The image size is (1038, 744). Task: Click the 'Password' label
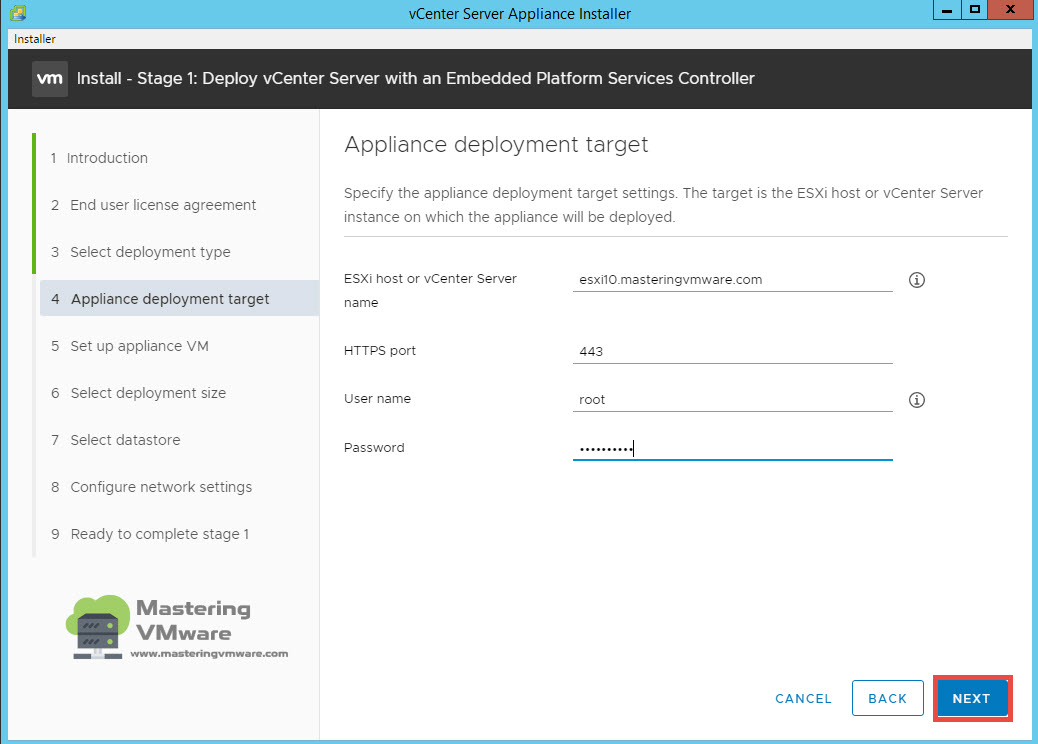point(374,447)
